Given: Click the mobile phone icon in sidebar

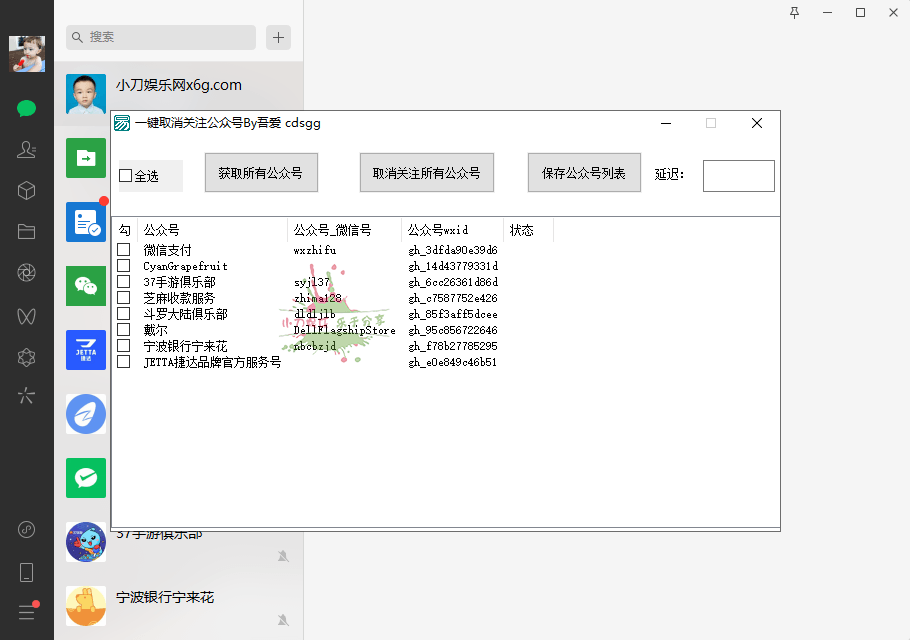Looking at the screenshot, I should click(27, 572).
